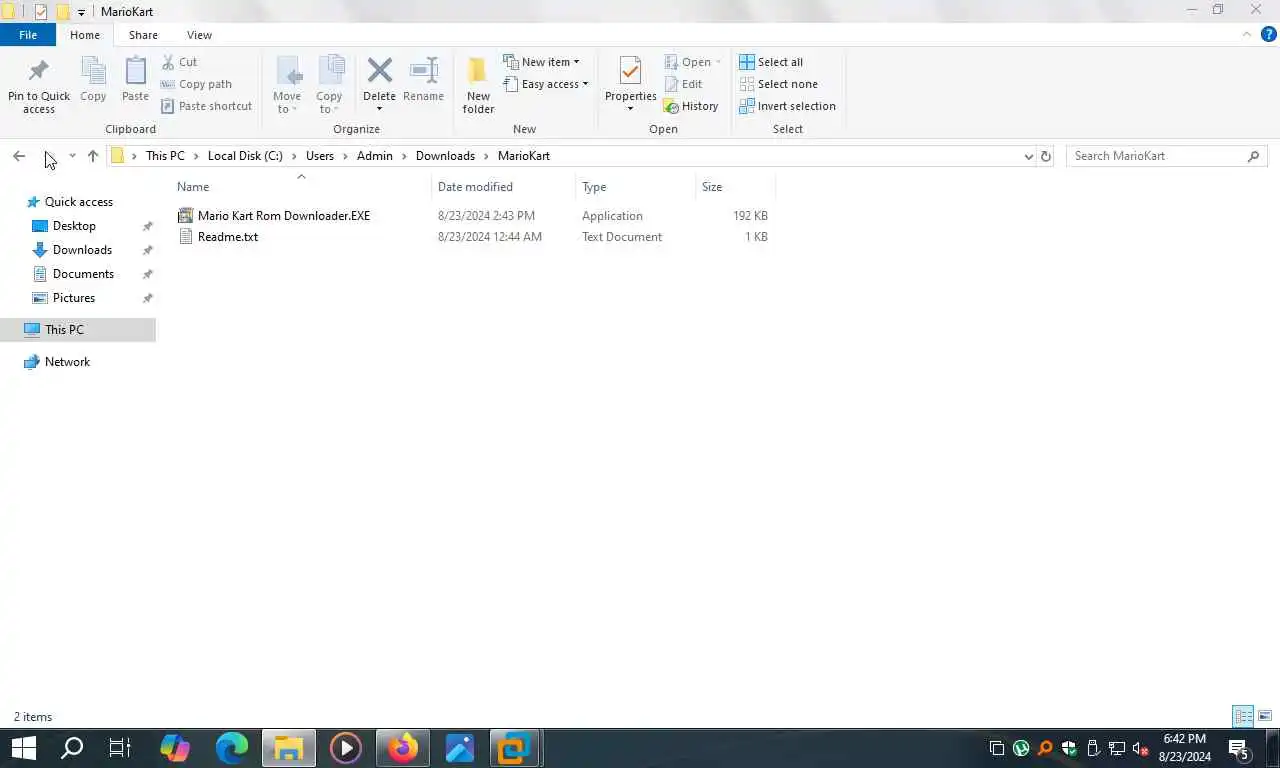Create a New folder
This screenshot has height=768, width=1280.
pos(478,84)
